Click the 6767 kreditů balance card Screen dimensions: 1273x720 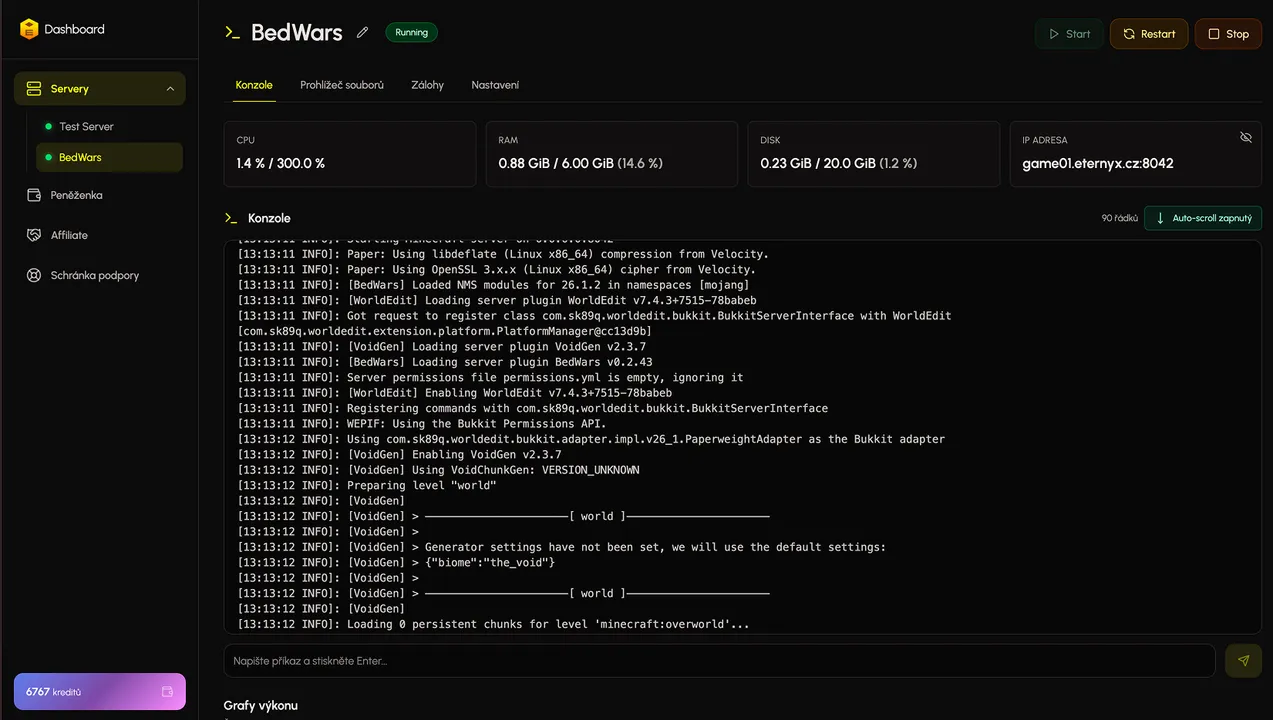pos(99,692)
